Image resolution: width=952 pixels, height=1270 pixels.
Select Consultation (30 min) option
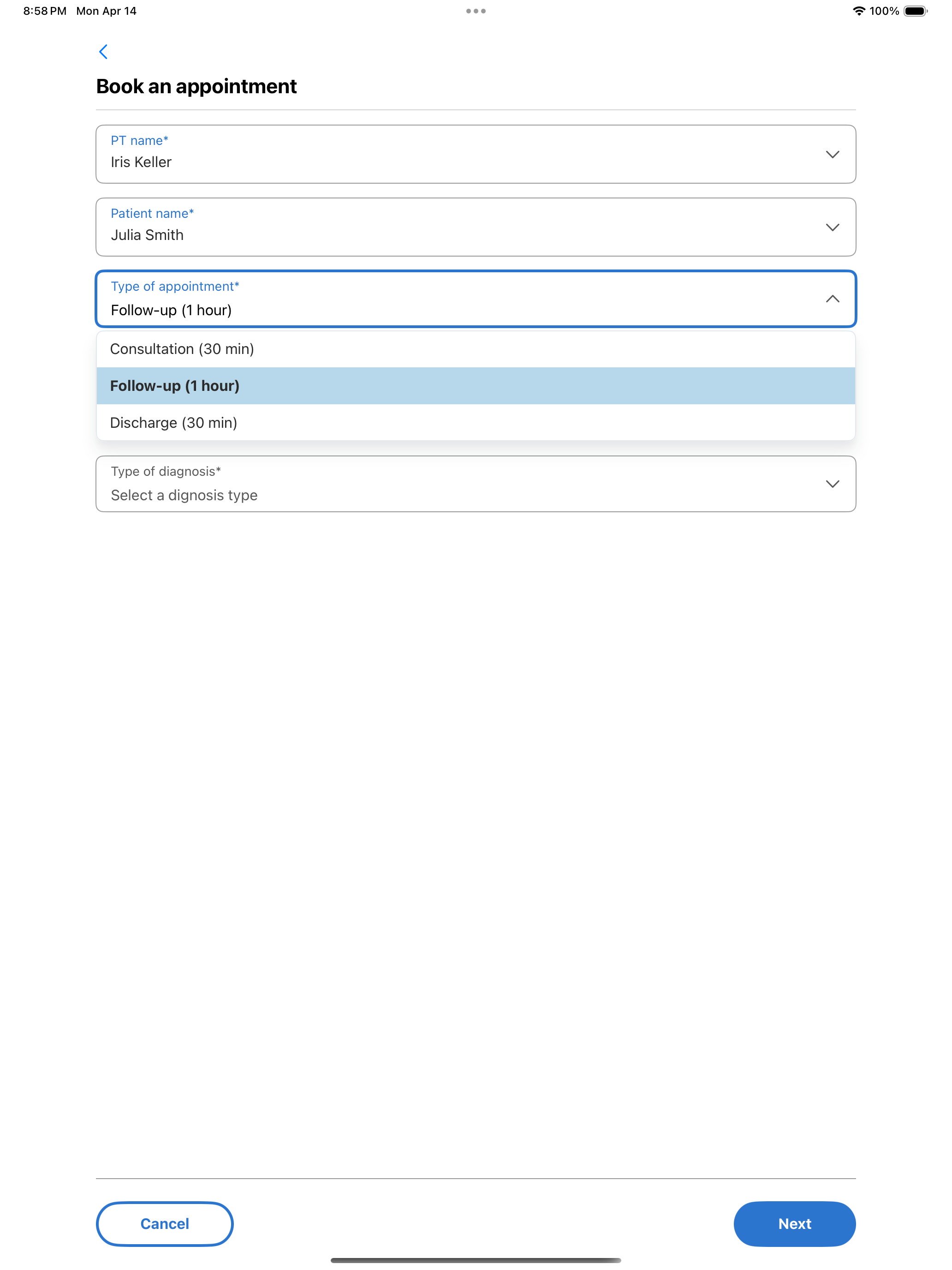coord(476,349)
